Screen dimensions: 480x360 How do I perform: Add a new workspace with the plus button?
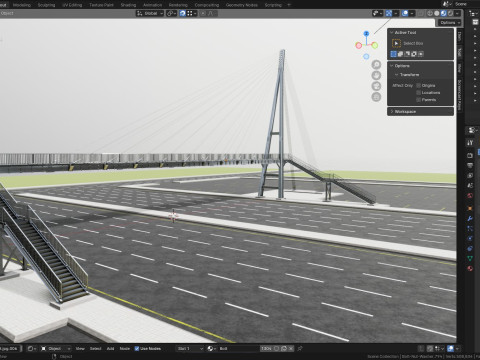tap(289, 5)
